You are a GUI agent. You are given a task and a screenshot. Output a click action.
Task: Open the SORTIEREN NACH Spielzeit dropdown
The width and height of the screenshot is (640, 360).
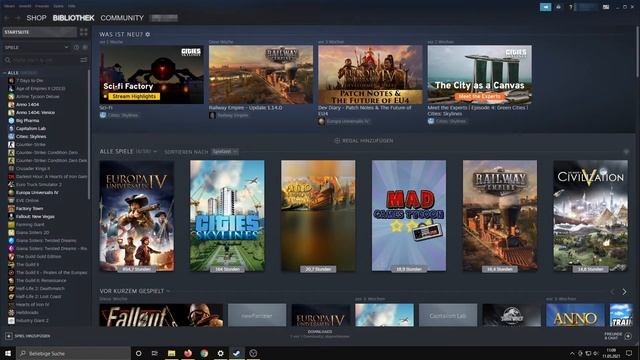coord(225,151)
